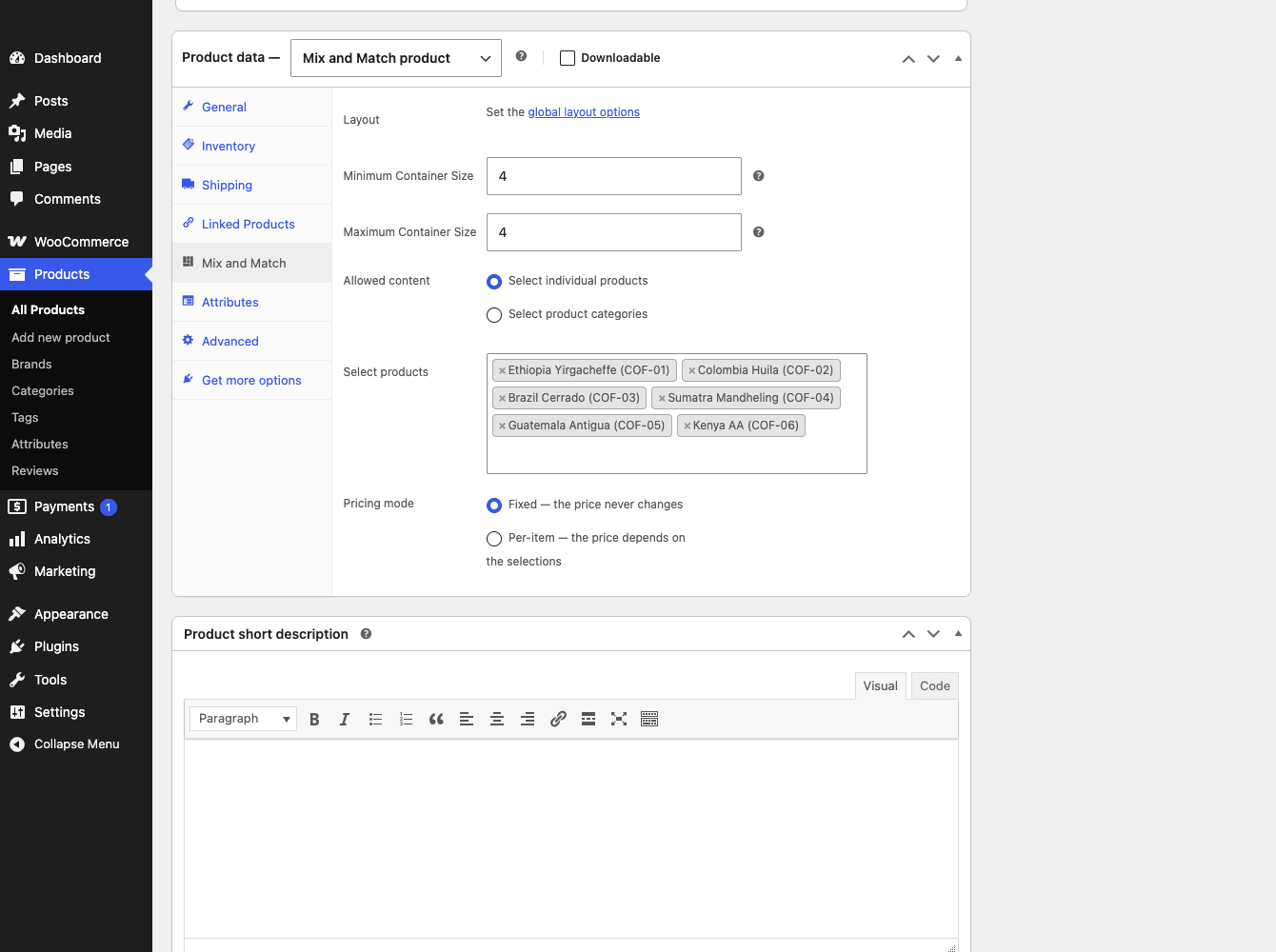
Task: Remove Brazil Cerrado (COF-03) tag
Action: pyautogui.click(x=502, y=398)
